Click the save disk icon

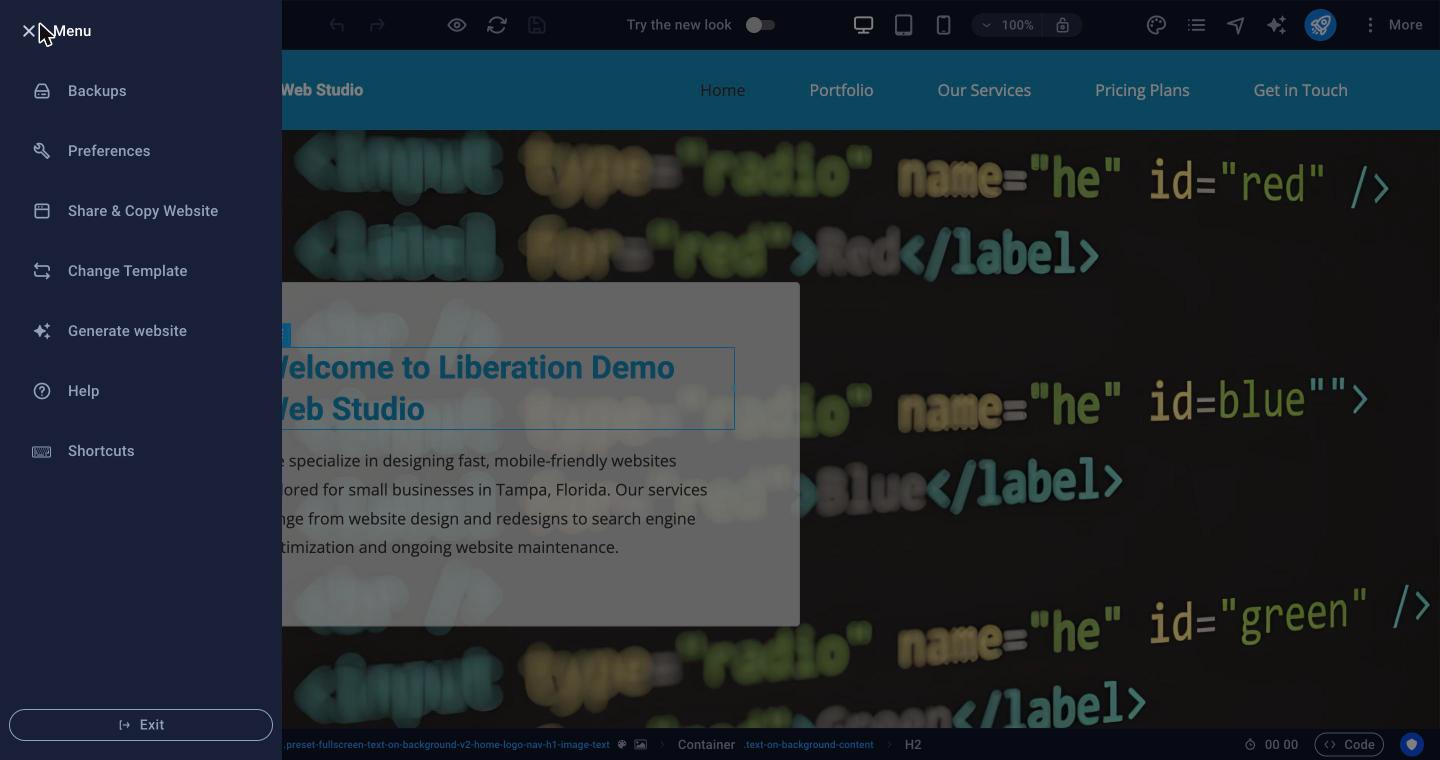point(537,25)
